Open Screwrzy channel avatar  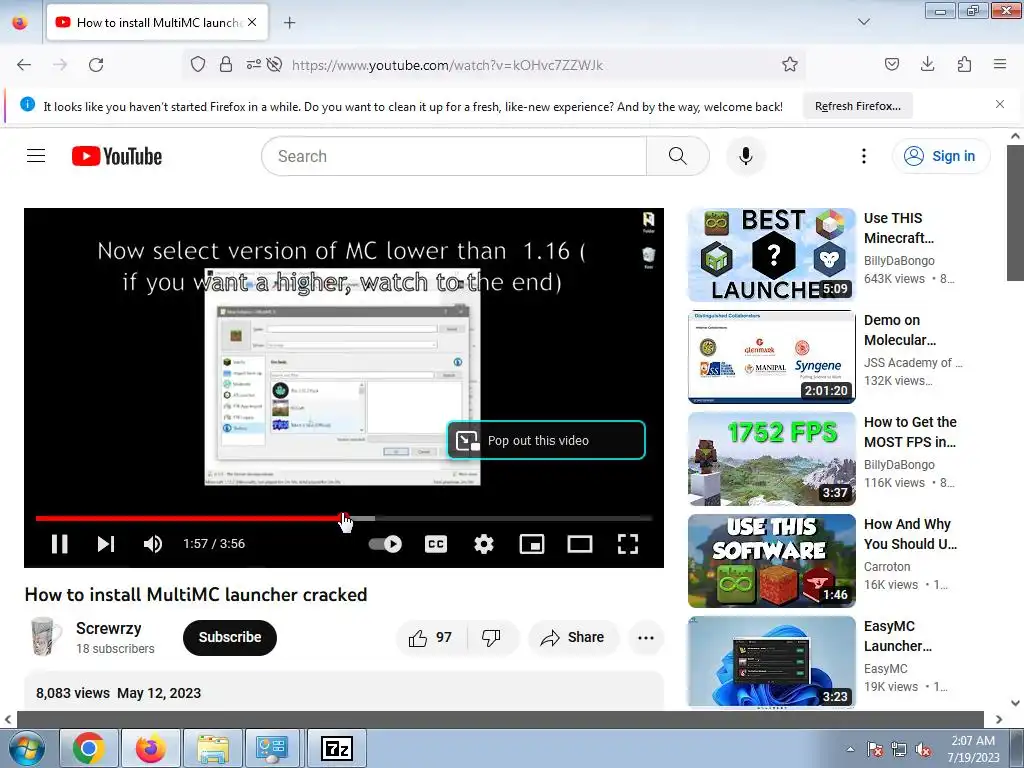[45, 637]
